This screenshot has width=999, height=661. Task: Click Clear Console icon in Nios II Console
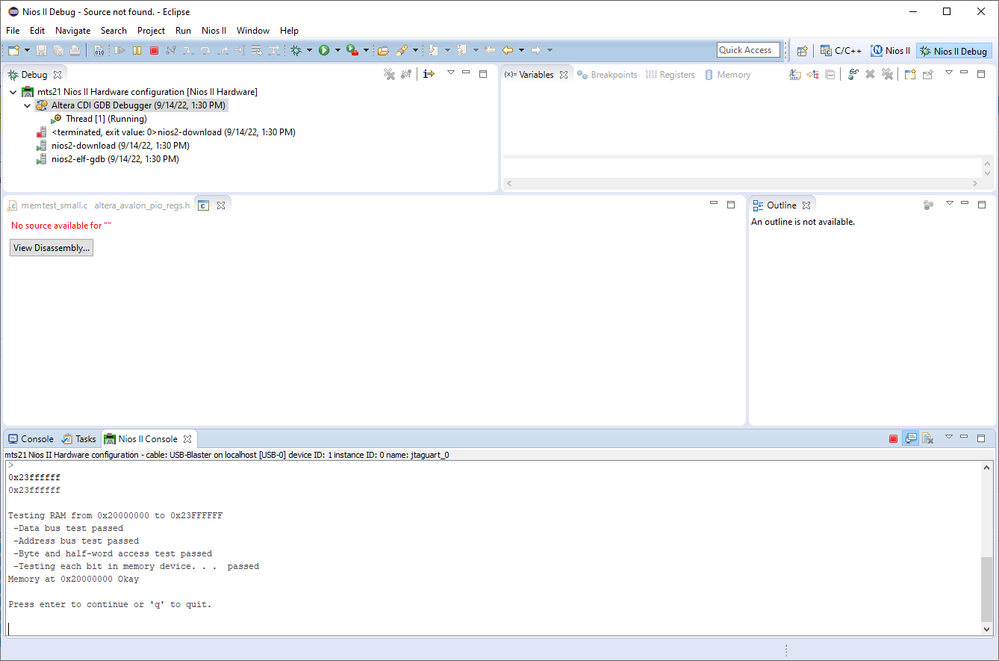tap(928, 439)
